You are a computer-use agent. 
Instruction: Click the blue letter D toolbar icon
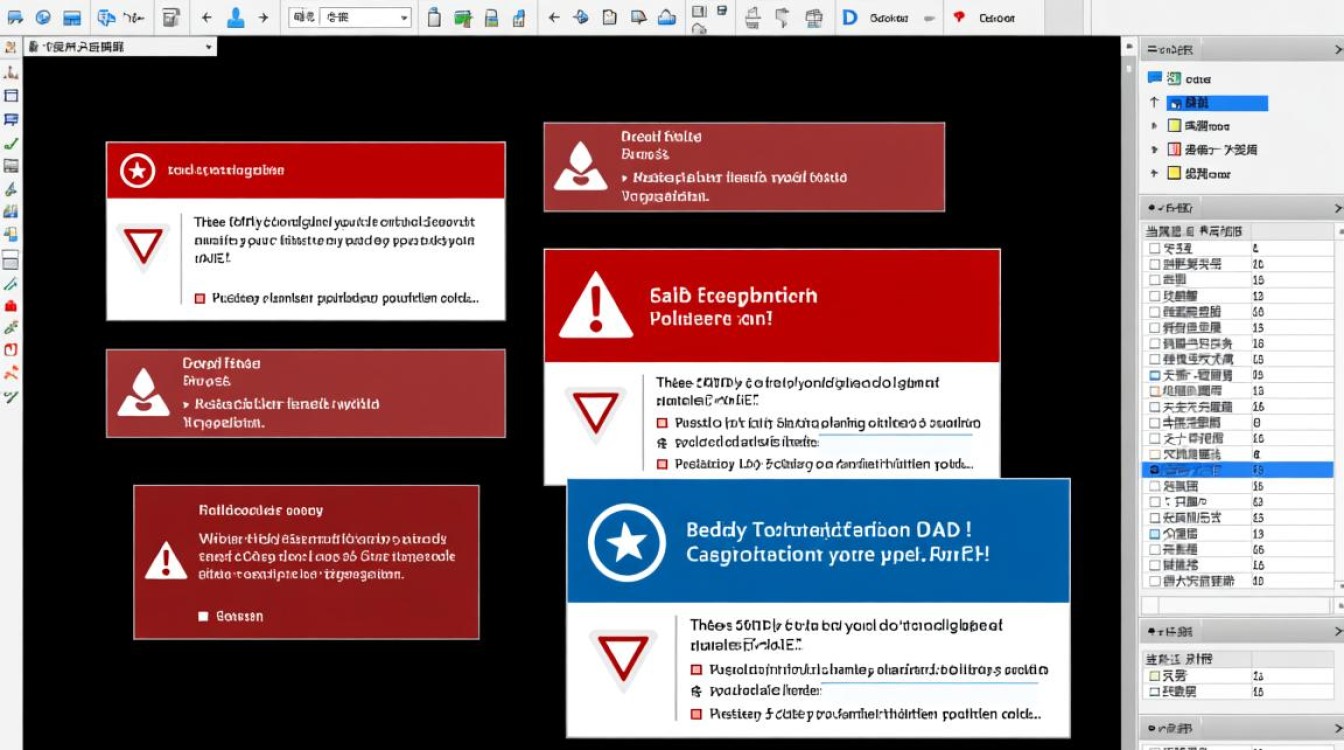click(x=850, y=18)
